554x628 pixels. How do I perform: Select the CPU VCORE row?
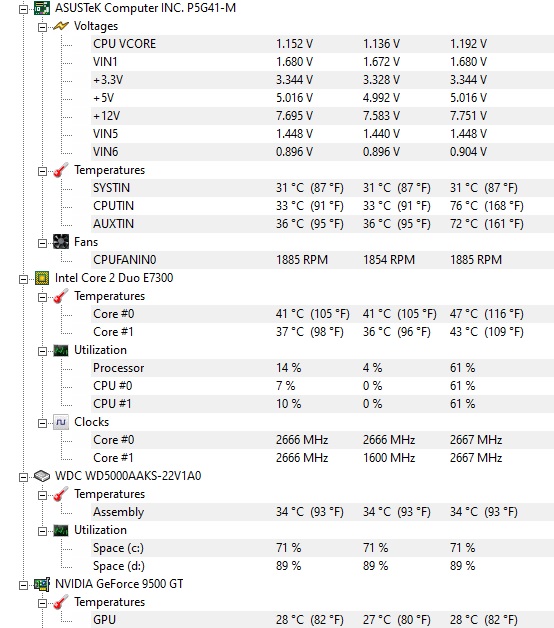322,44
